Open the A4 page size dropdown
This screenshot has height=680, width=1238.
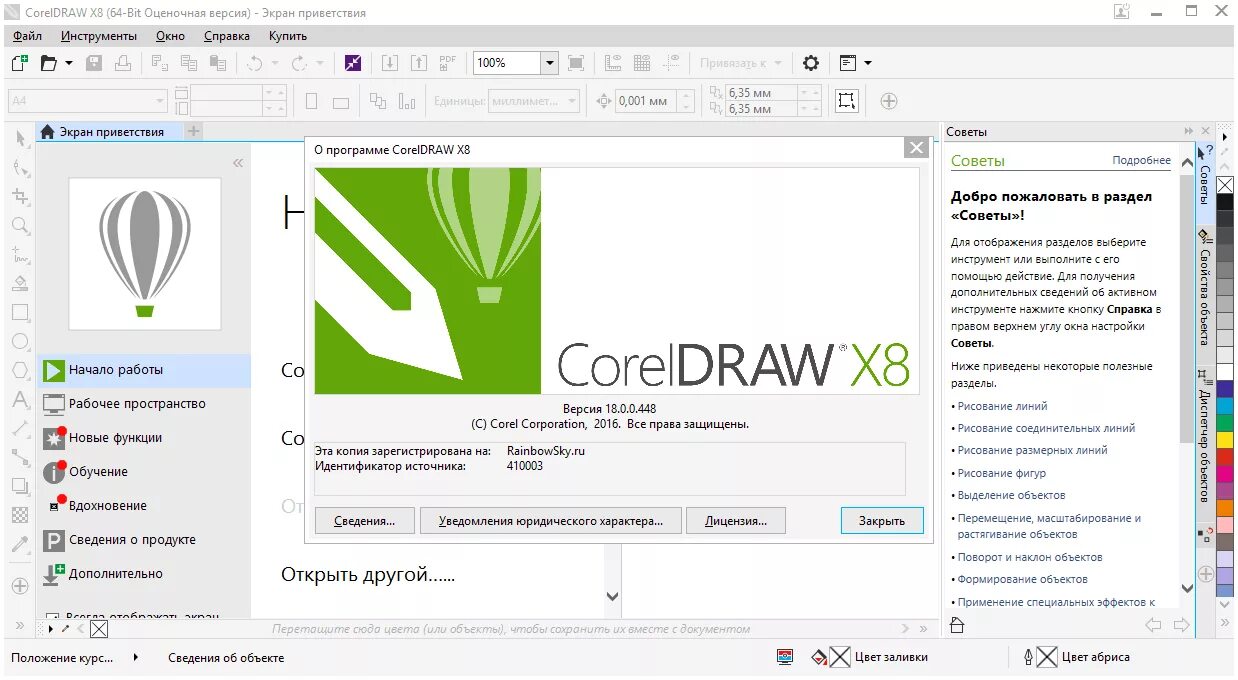pos(88,101)
